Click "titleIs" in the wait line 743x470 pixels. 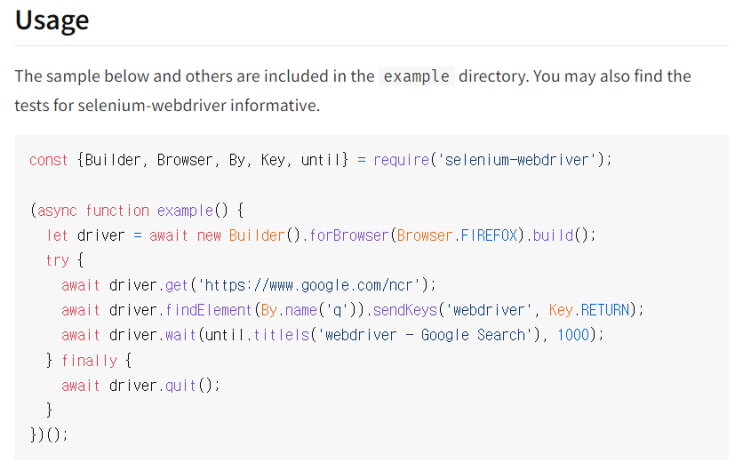click(281, 335)
